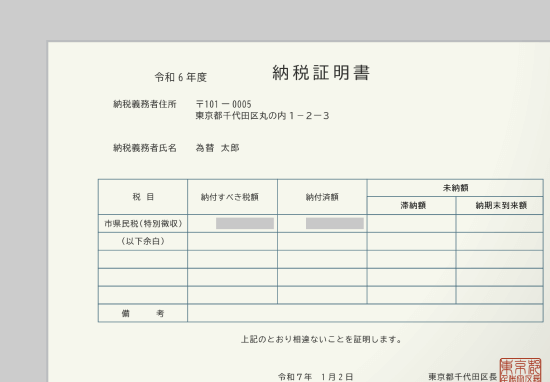
Task: Click the label 納税義務者住所
Action: pos(145,104)
